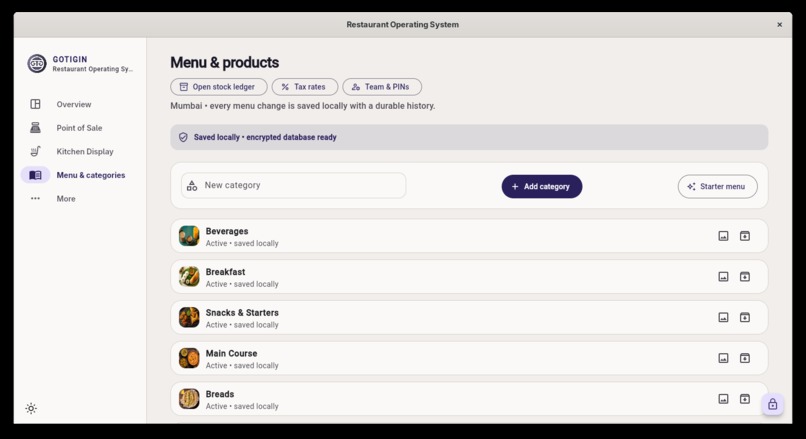The width and height of the screenshot is (806, 439).
Task: Toggle light/dark theme sun icon
Action: 31,409
